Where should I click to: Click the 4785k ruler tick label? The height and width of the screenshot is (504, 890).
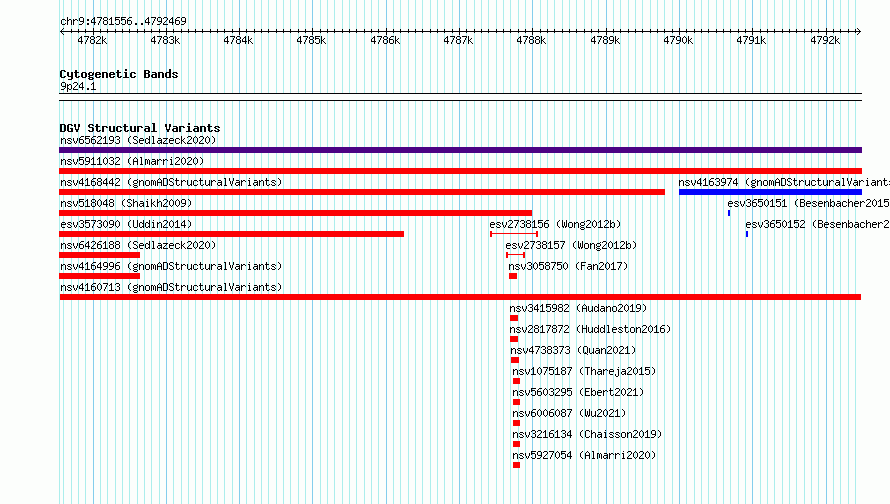point(312,40)
